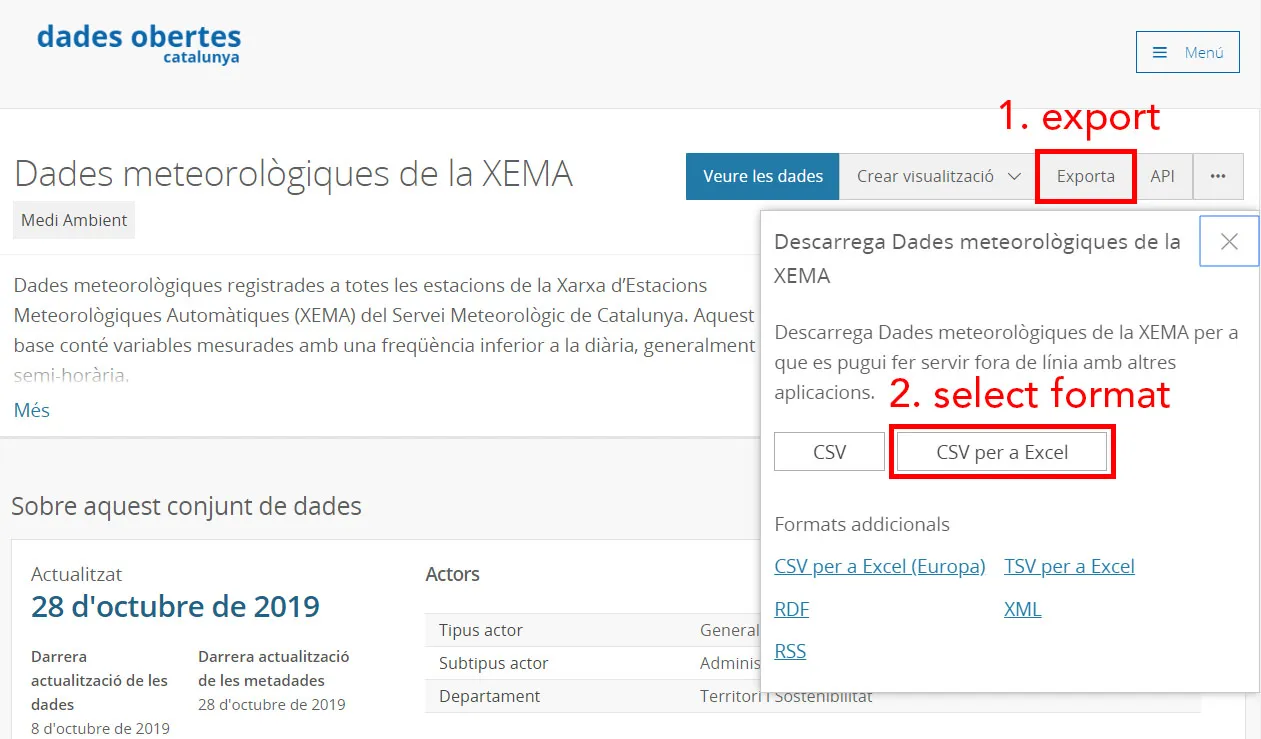Image resolution: width=1261 pixels, height=739 pixels.
Task: Open the three-dots more options button
Action: pos(1217,176)
